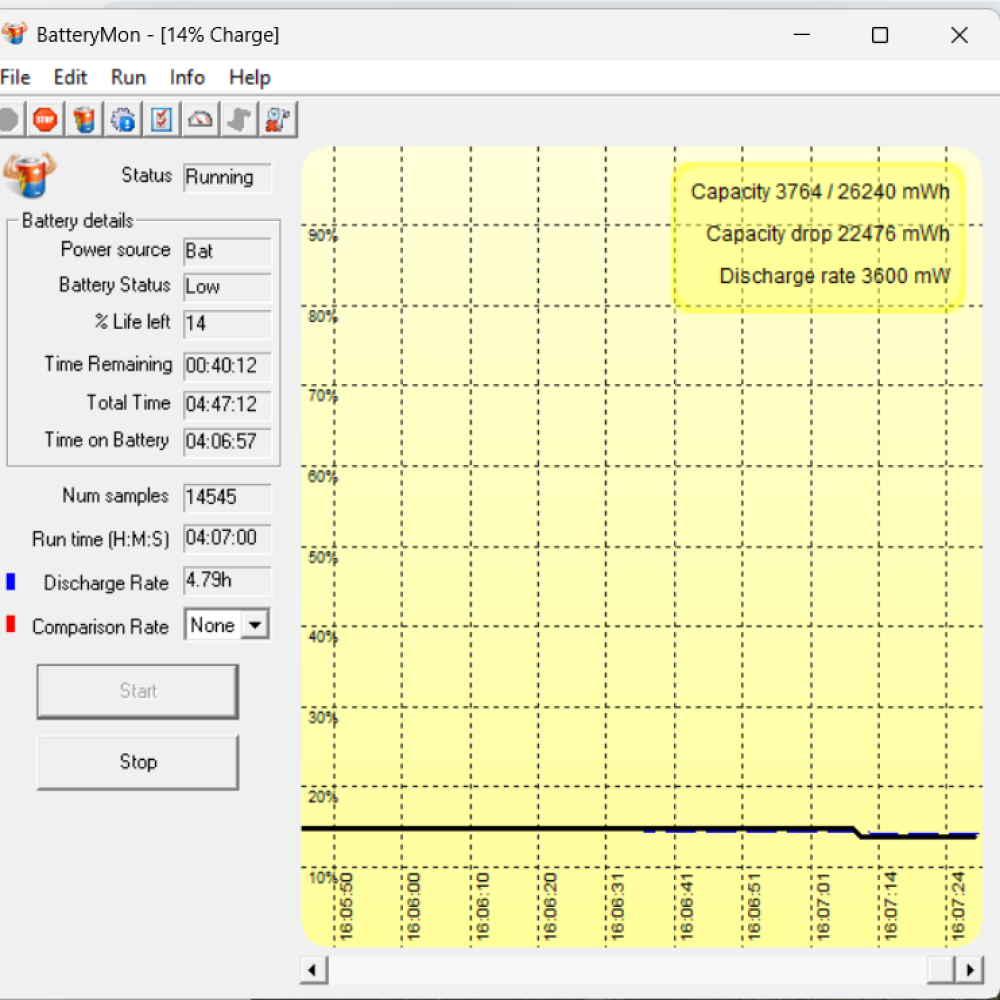Click the clear log toolbar icon
The height and width of the screenshot is (1000, 1000).
pyautogui.click(x=278, y=119)
